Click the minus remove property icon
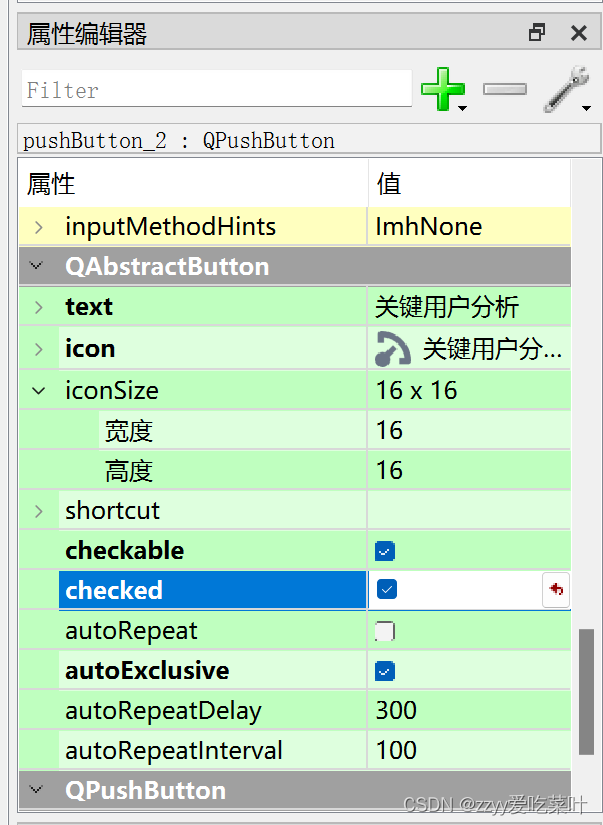Viewport: 603px width, 825px height. coord(505,89)
